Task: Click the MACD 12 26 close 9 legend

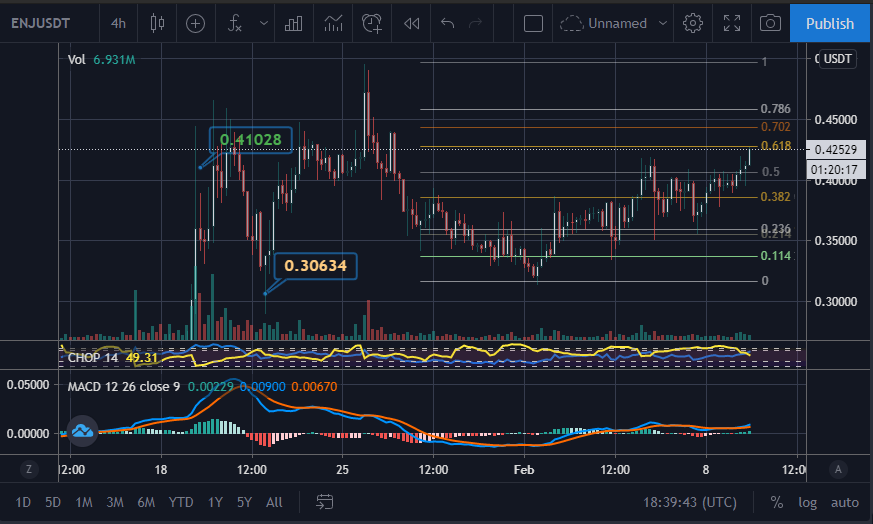Action: coord(124,386)
